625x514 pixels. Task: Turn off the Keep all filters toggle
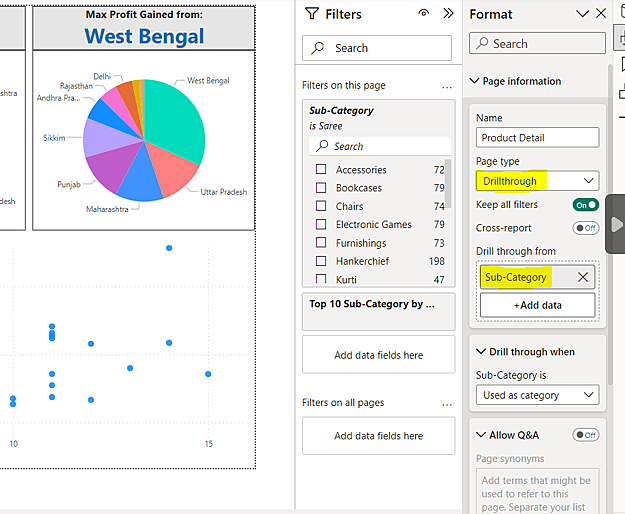click(585, 205)
